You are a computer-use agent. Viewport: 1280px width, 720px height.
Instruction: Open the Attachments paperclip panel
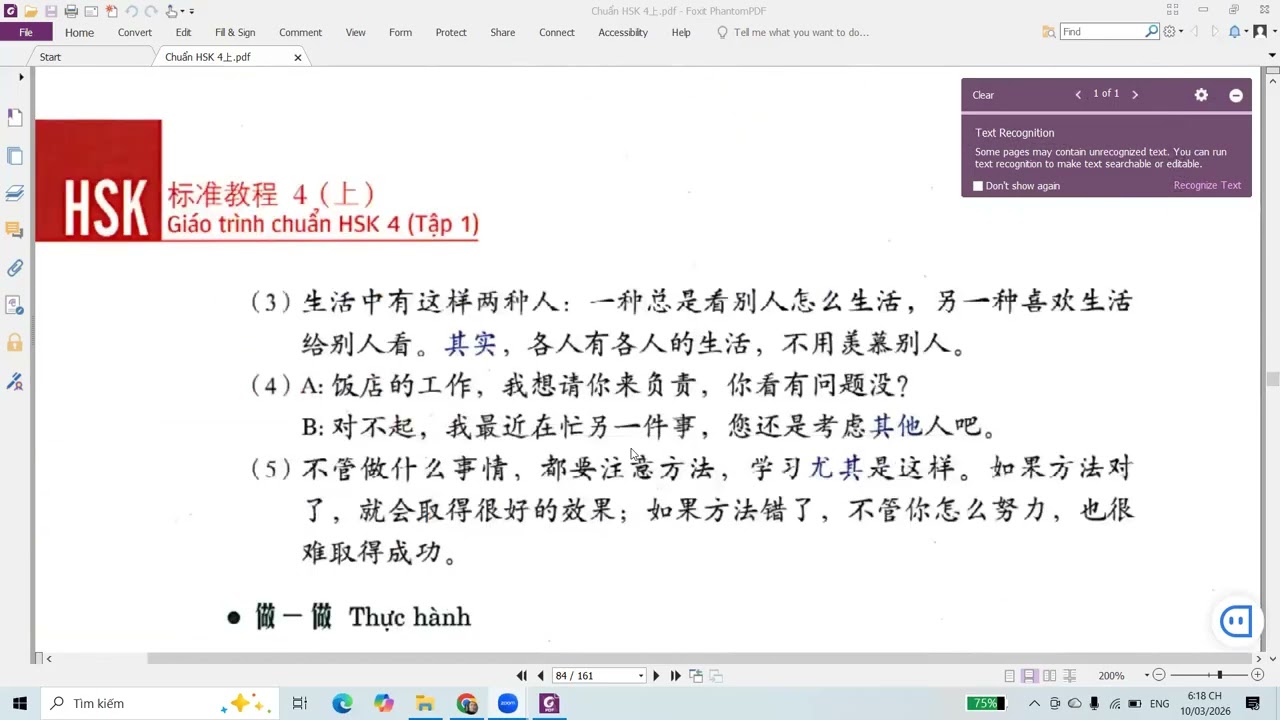pos(14,268)
